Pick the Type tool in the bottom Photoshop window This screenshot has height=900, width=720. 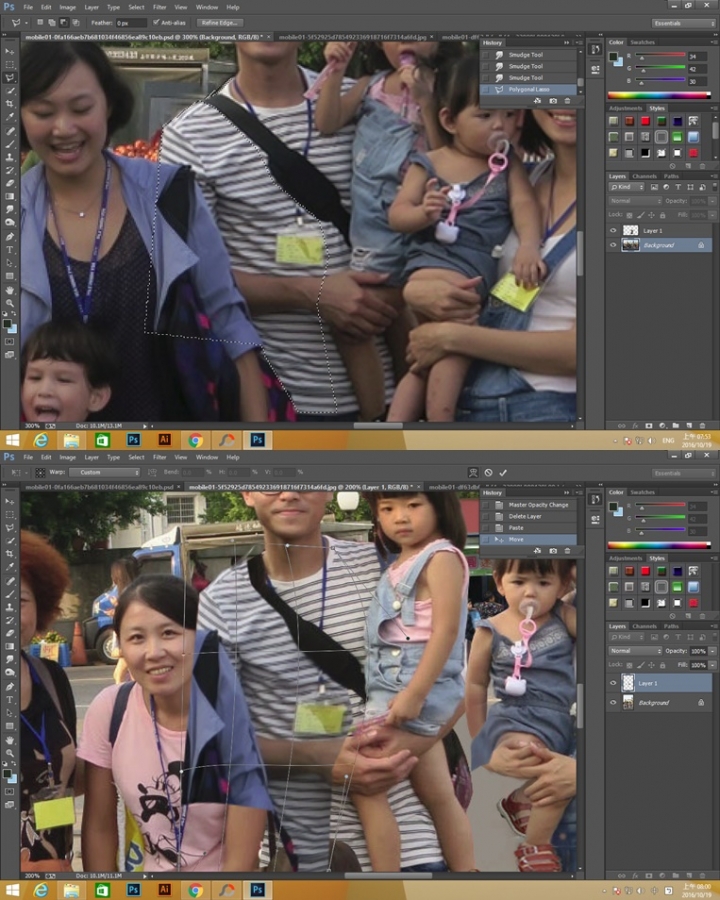(10, 700)
